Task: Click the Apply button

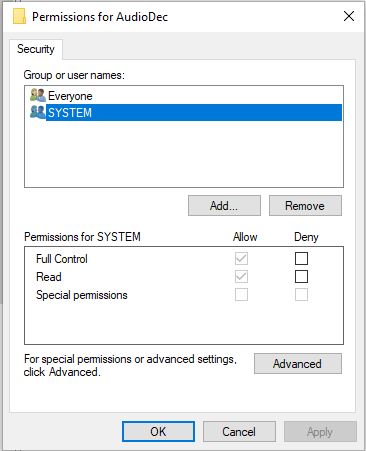Action: pos(320,432)
